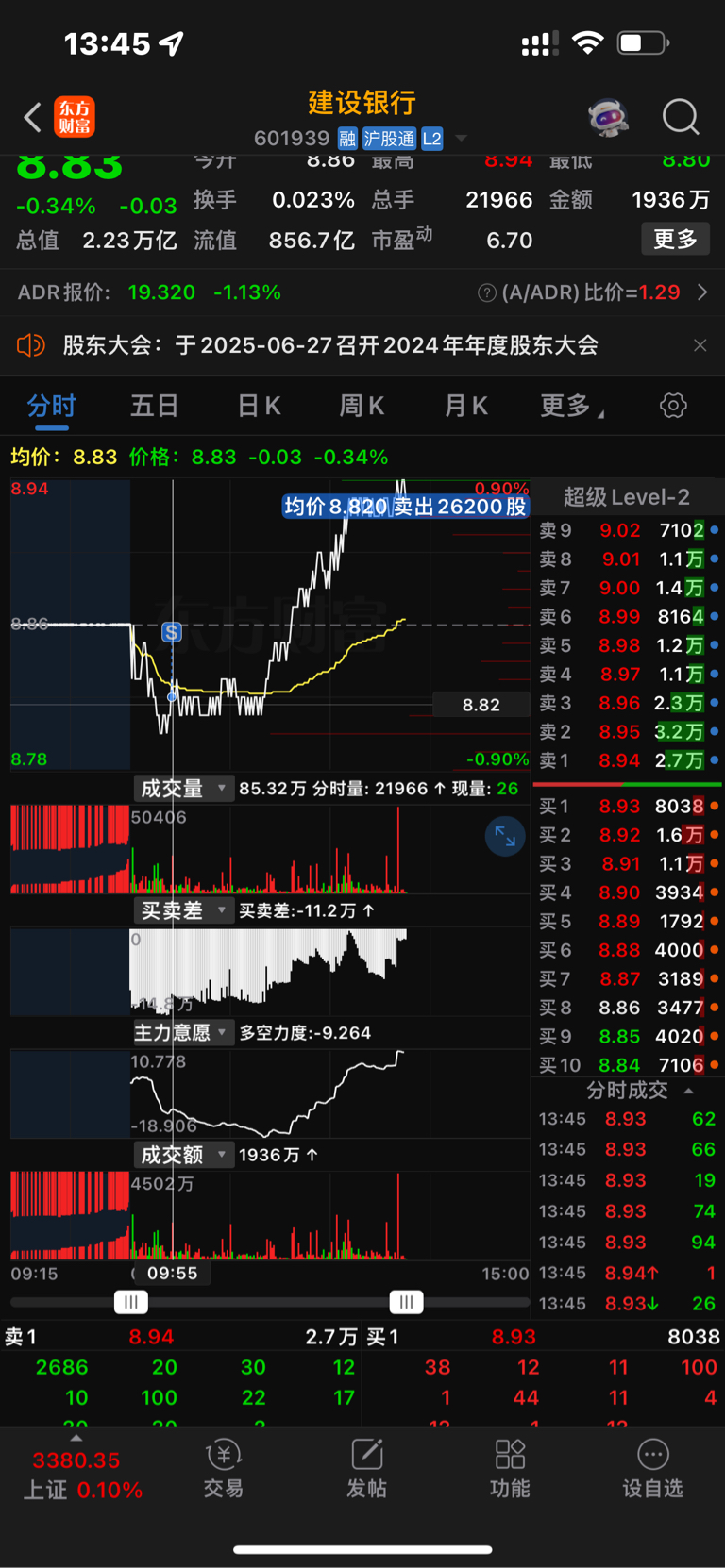The height and width of the screenshot is (1568, 725).
Task: Open the robot assistant icon
Action: coord(609,117)
